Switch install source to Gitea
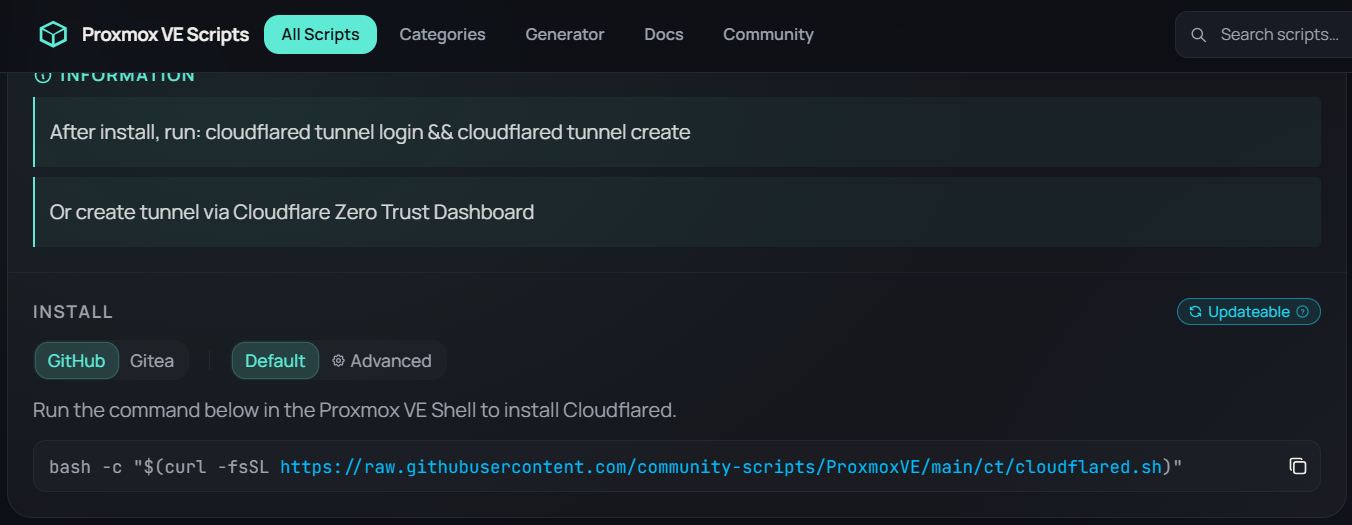This screenshot has width=1352, height=525. pos(152,361)
